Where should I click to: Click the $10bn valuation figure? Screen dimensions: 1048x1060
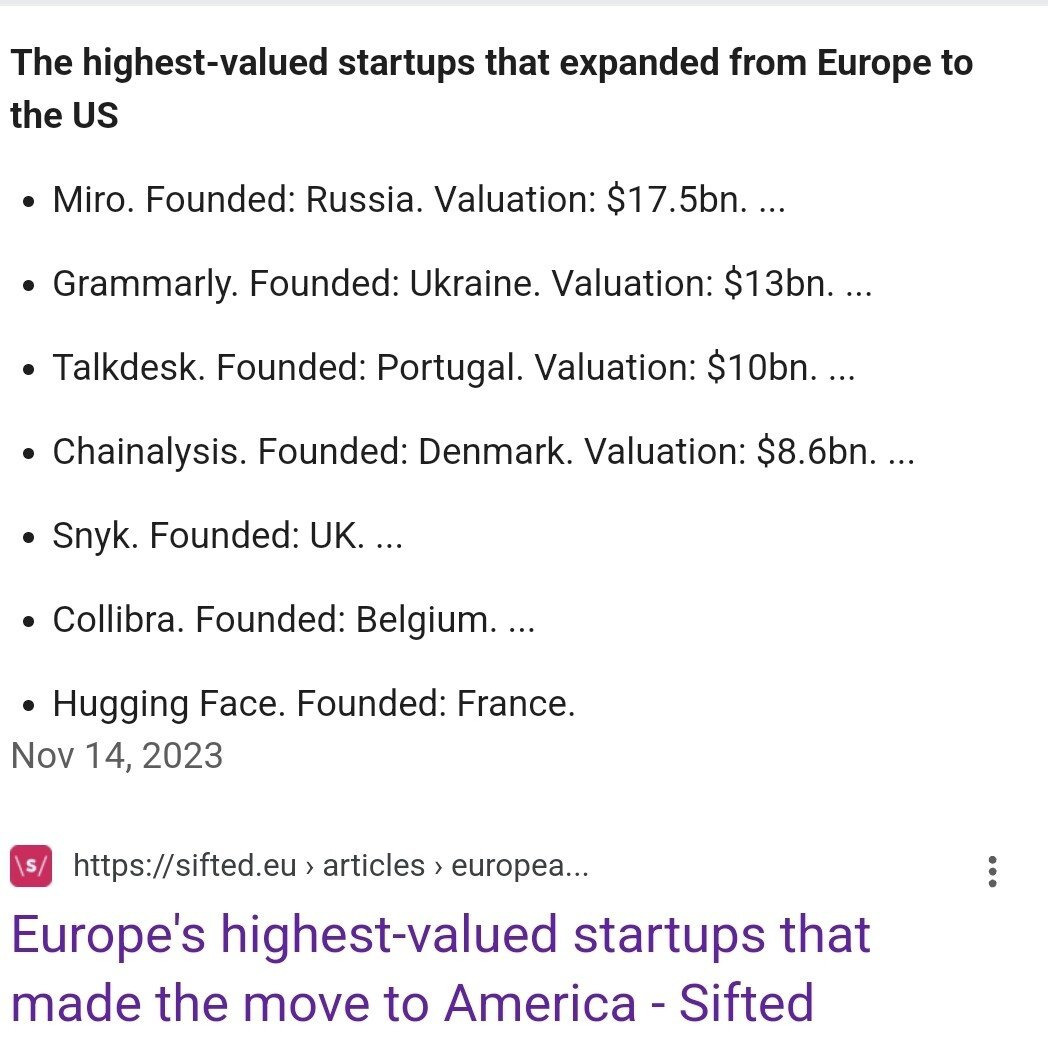762,369
